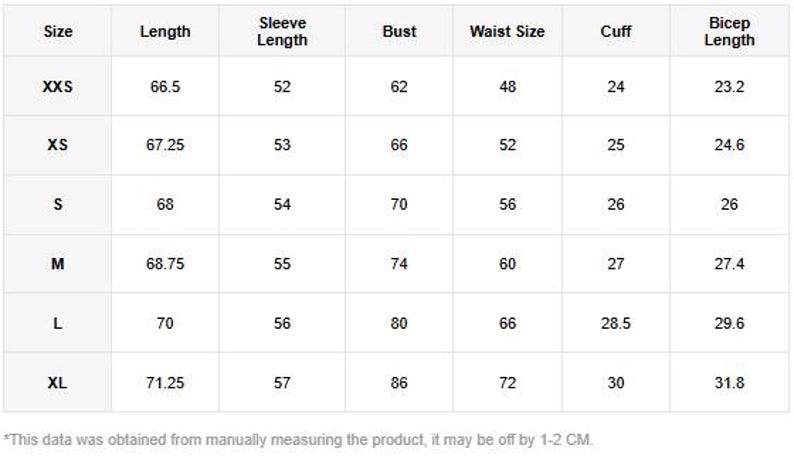Select the XXS size row label
This screenshot has width=794, height=462.
[58, 87]
